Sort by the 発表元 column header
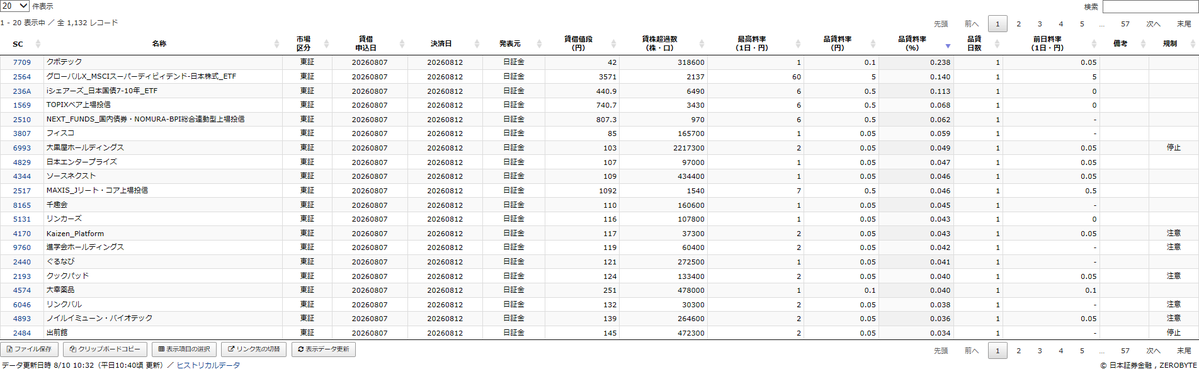The image size is (1199, 369). tap(509, 44)
